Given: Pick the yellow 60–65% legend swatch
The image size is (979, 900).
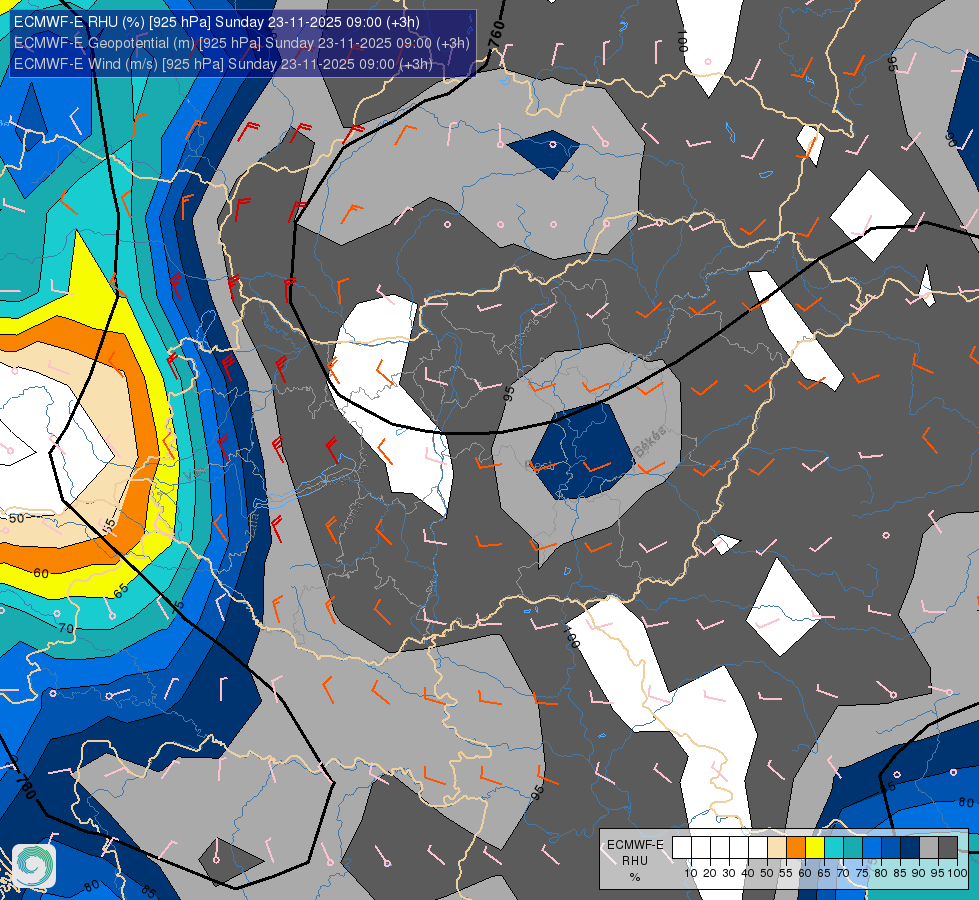Looking at the screenshot, I should coord(815,848).
